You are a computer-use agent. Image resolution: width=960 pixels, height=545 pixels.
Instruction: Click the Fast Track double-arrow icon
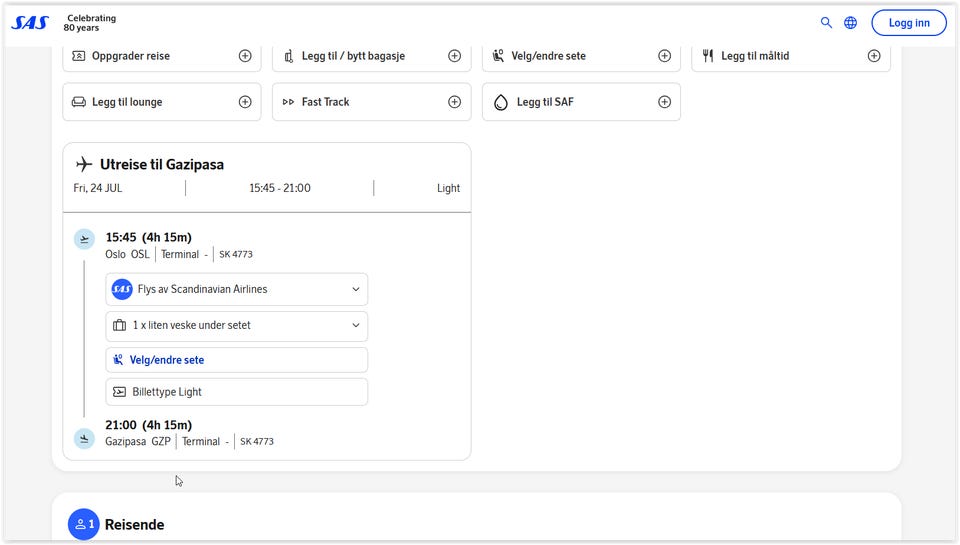coord(288,102)
